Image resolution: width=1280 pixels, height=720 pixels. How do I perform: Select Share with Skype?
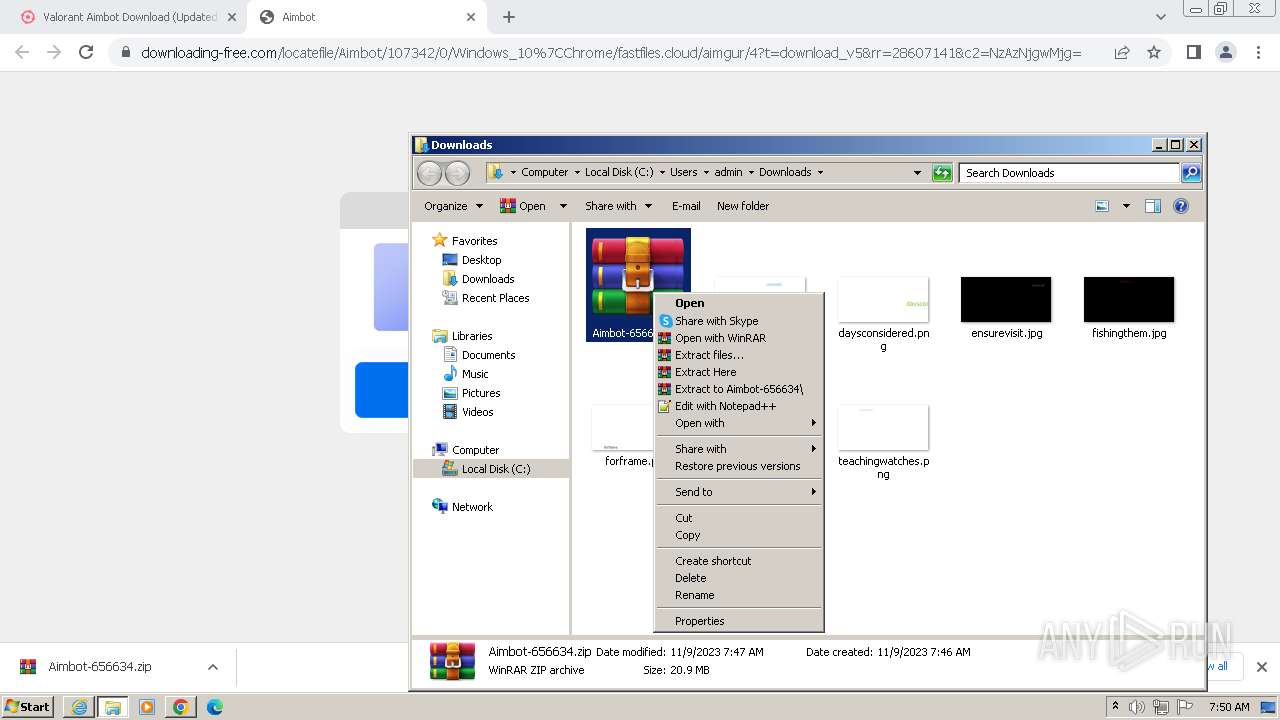point(738,321)
